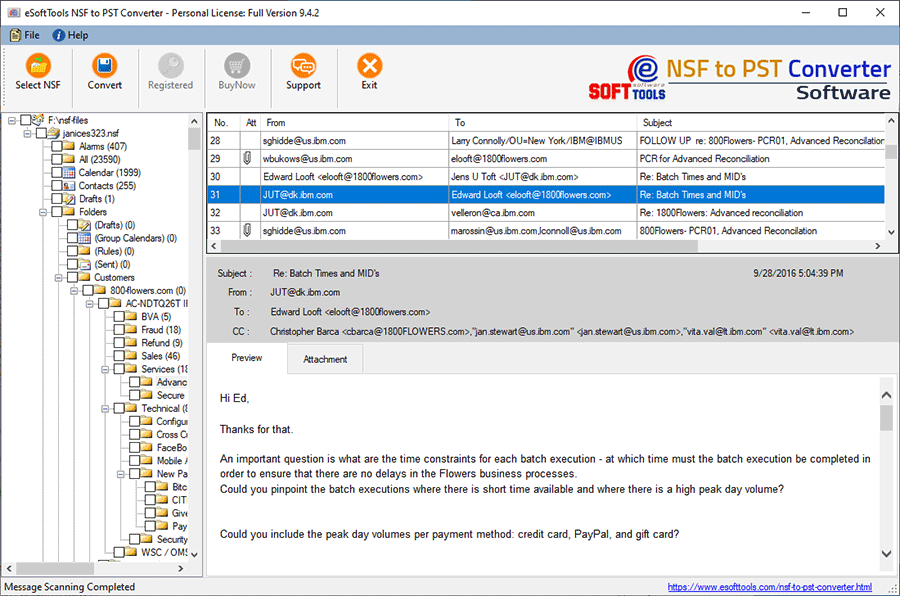Open the esofttools.com nsf-to-pst-converter link
900x596 pixels.
pos(769,587)
